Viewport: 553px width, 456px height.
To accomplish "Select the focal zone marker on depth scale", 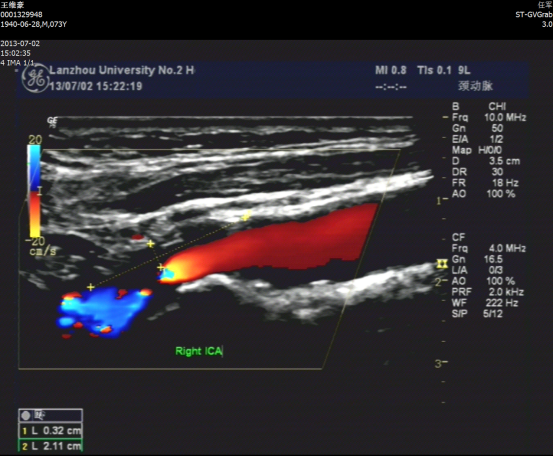I will click(x=442, y=264).
